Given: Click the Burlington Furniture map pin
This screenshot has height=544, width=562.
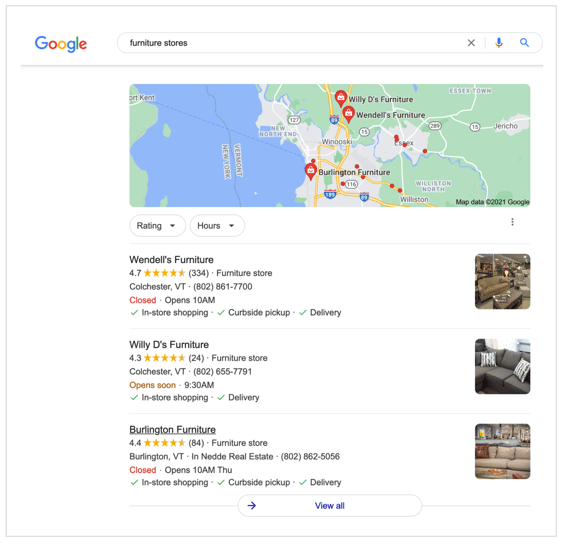Looking at the screenshot, I should pos(310,171).
